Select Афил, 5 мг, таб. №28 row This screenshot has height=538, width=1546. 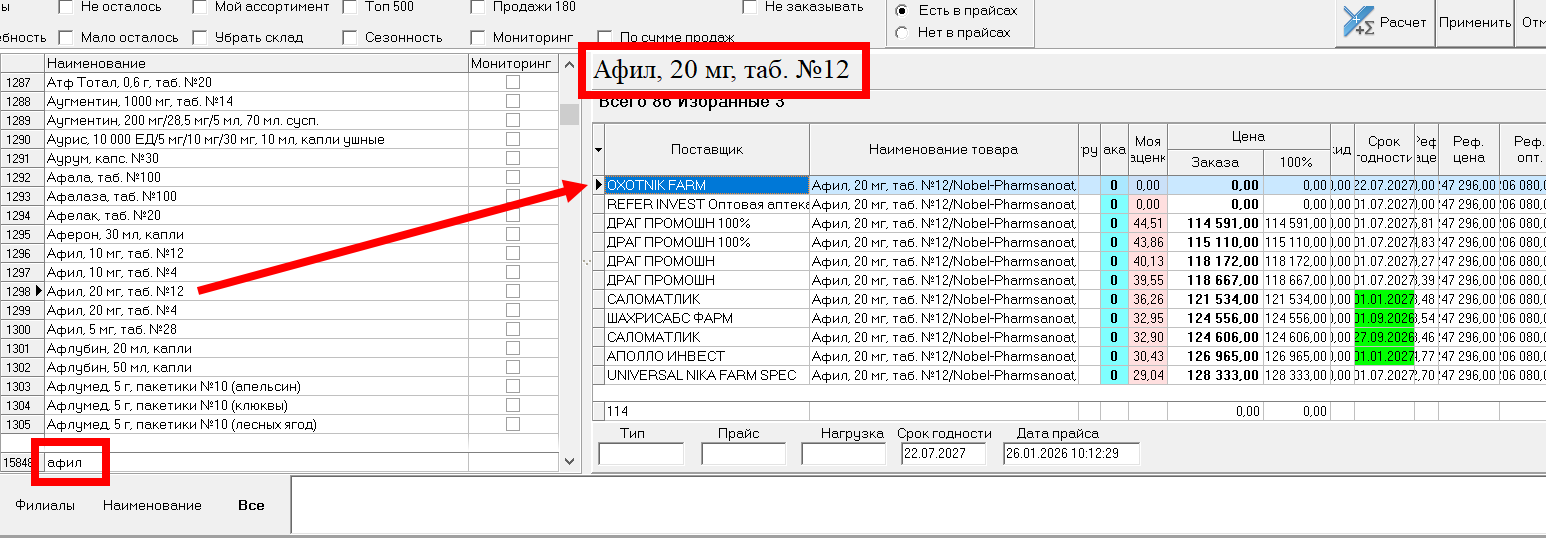[256, 329]
